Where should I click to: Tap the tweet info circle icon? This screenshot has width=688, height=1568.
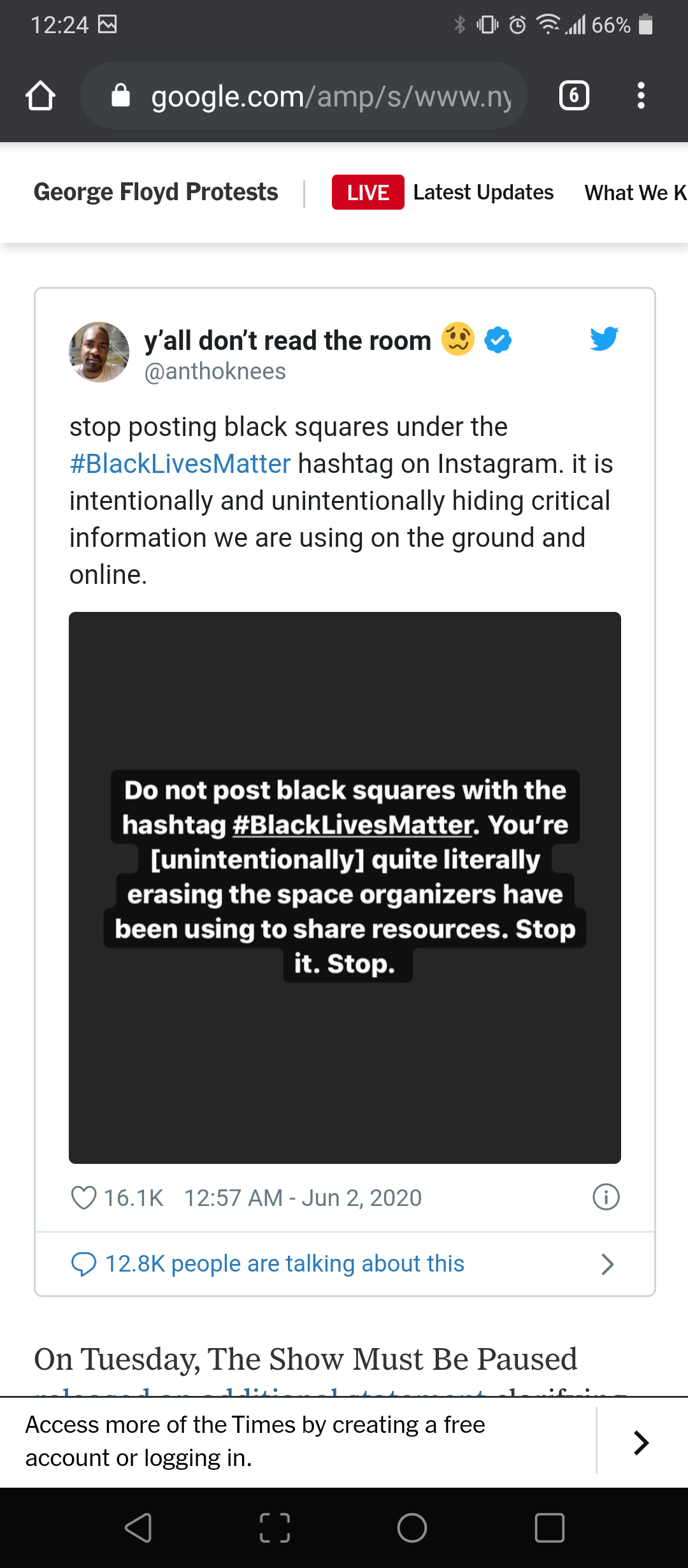point(606,1197)
